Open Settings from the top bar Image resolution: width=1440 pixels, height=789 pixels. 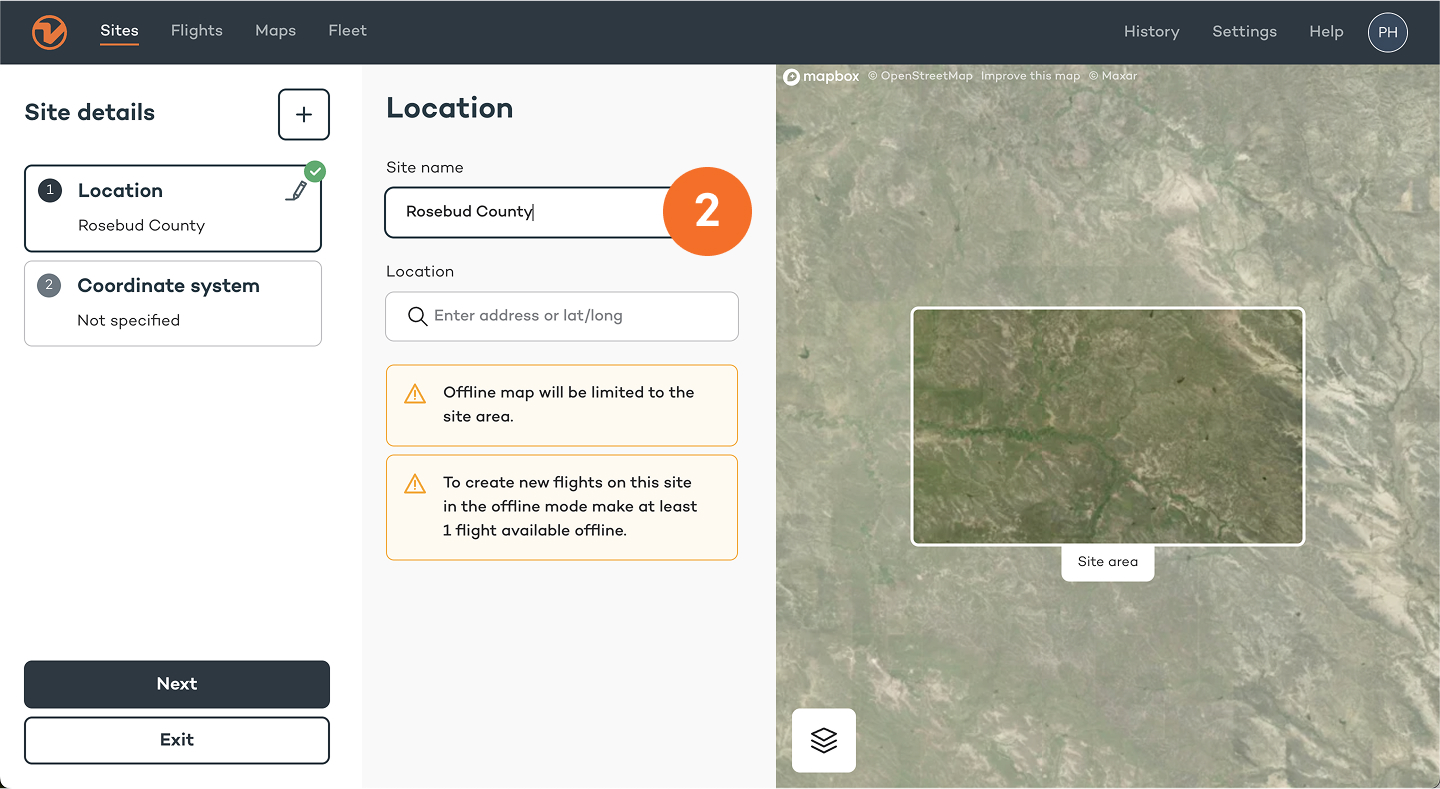tap(1244, 32)
